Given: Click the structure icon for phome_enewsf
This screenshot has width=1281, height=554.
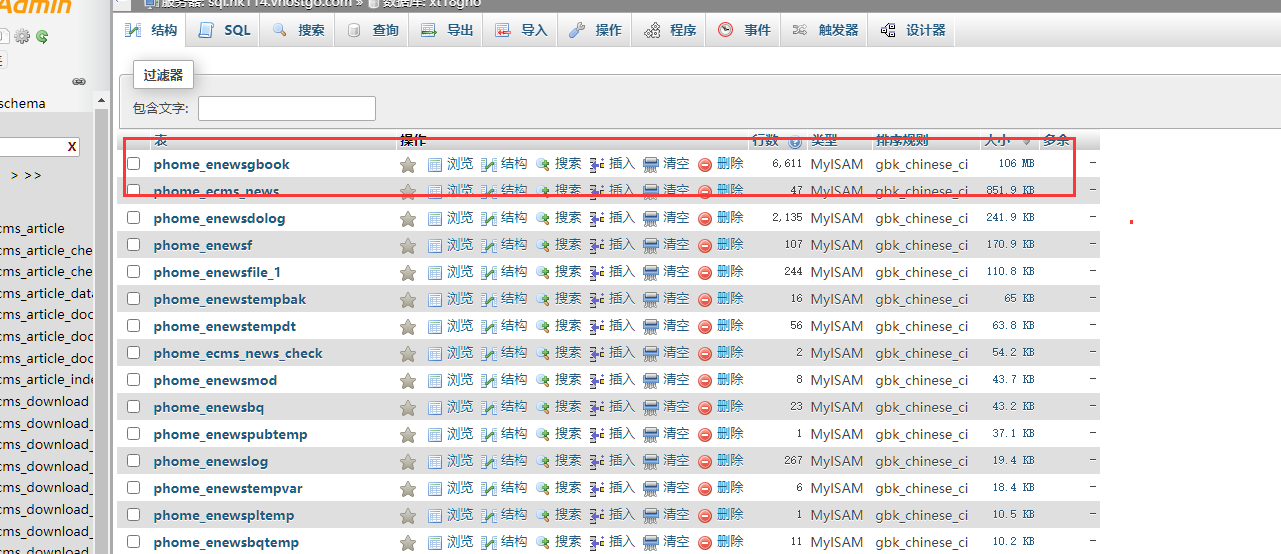Looking at the screenshot, I should (x=489, y=245).
